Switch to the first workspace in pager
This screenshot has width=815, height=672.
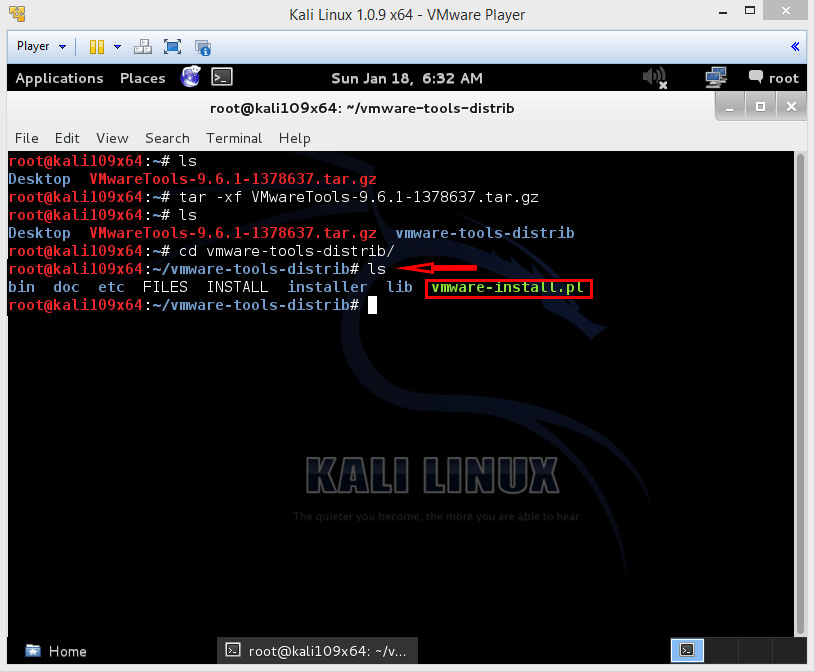[x=687, y=650]
